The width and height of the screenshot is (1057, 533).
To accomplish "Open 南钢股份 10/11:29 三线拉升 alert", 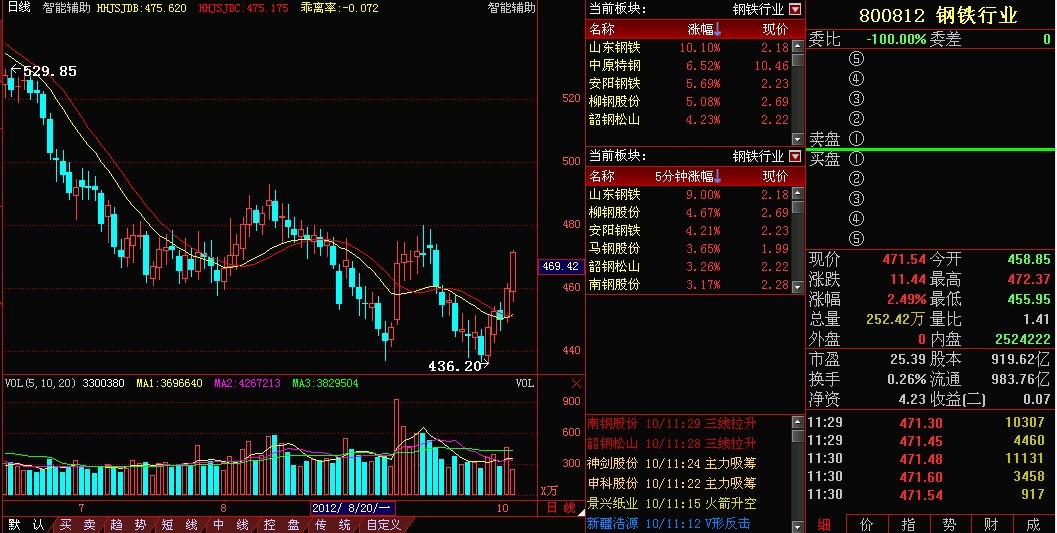I will [x=671, y=424].
